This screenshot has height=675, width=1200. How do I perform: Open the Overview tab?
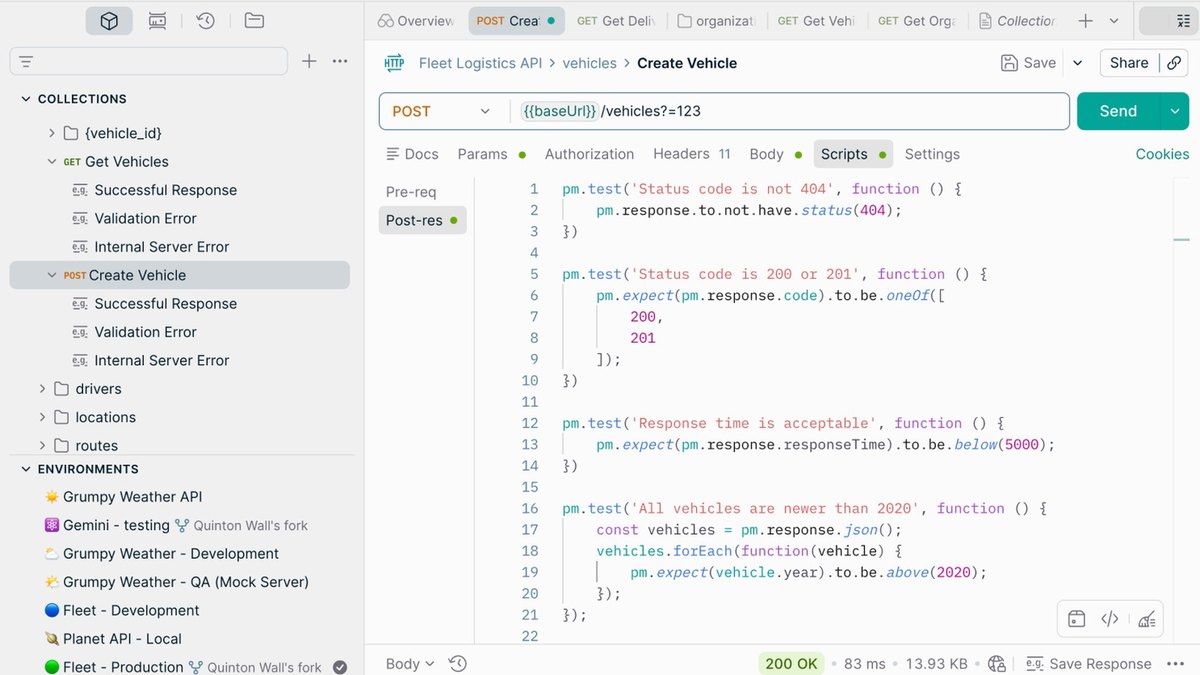pos(416,21)
